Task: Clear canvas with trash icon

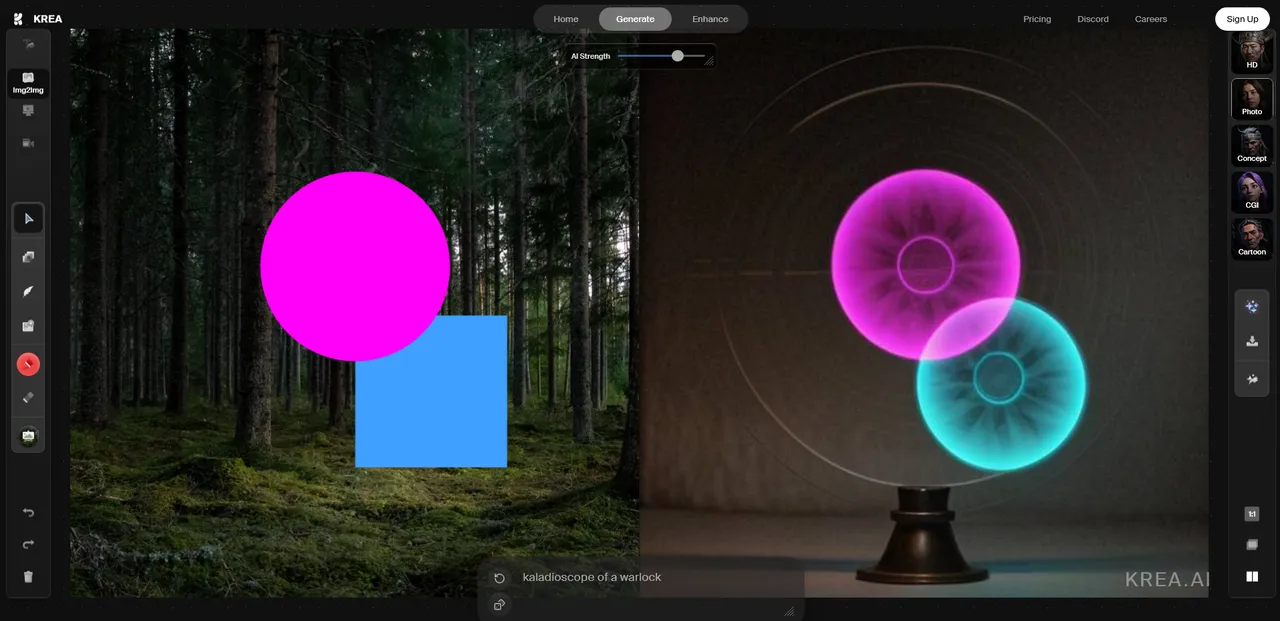Action: tap(28, 576)
